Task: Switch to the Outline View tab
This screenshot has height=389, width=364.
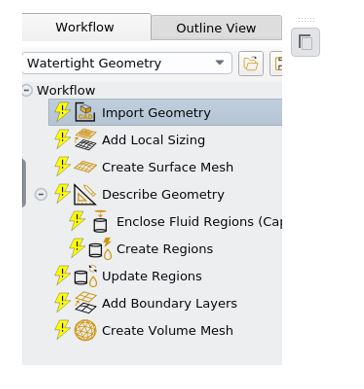Action: (216, 28)
